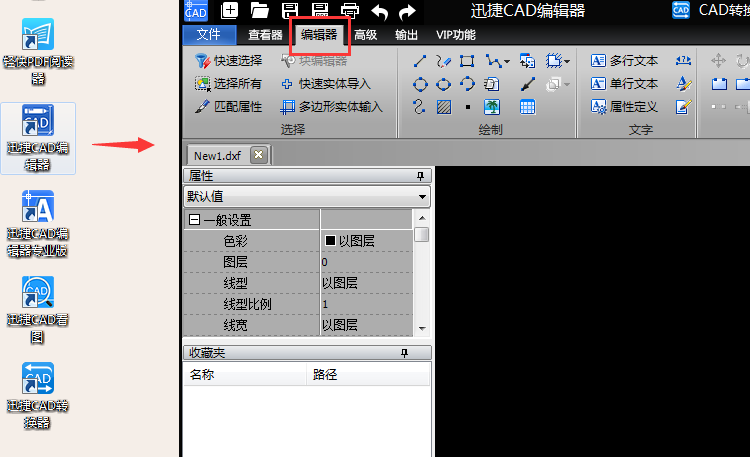Click the properties list scroll down arrow

(x=422, y=328)
